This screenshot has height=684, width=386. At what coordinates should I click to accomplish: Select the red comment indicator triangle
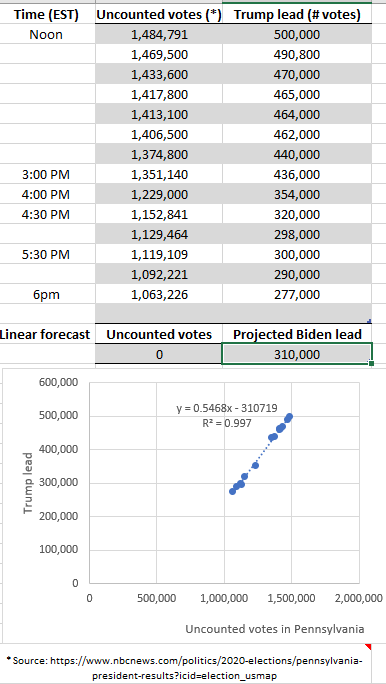pos(368,647)
